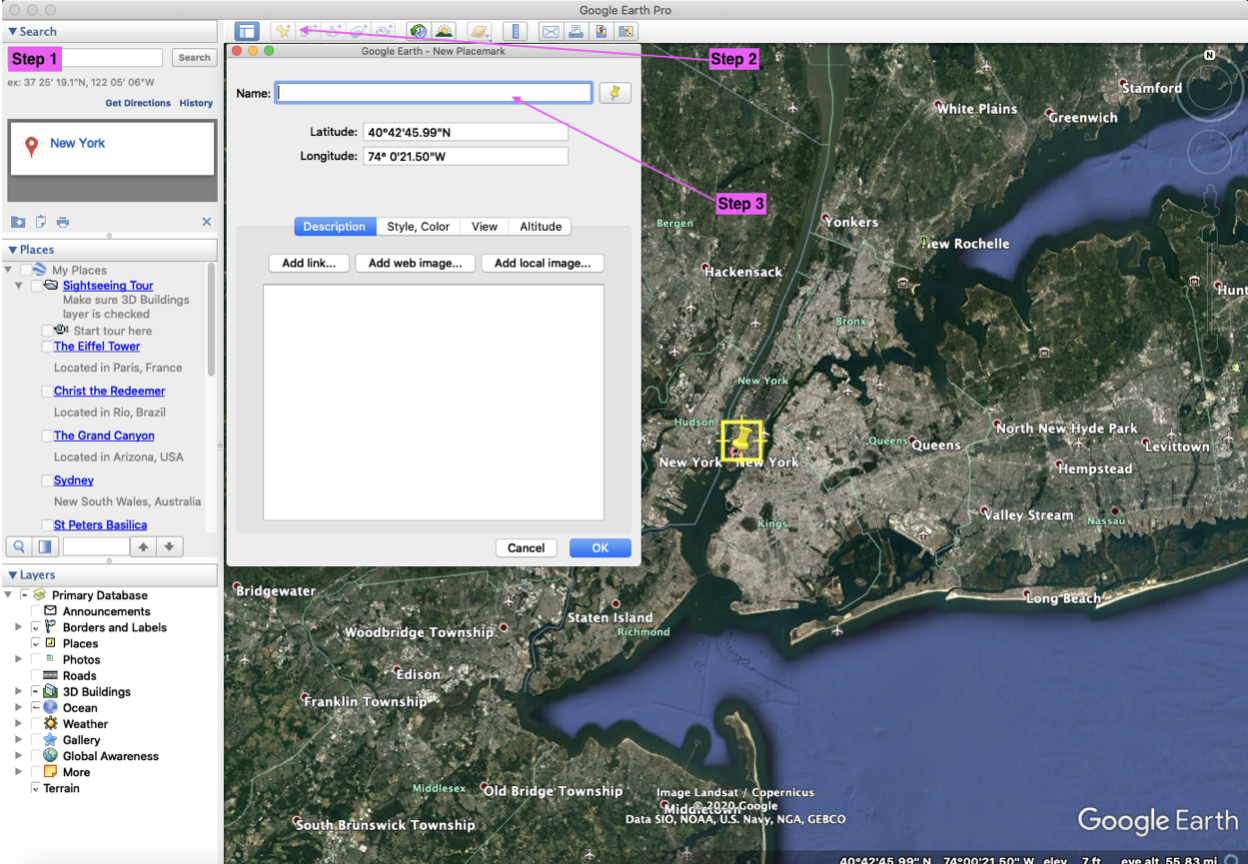Toggle the sidebar panel icon

tap(247, 30)
